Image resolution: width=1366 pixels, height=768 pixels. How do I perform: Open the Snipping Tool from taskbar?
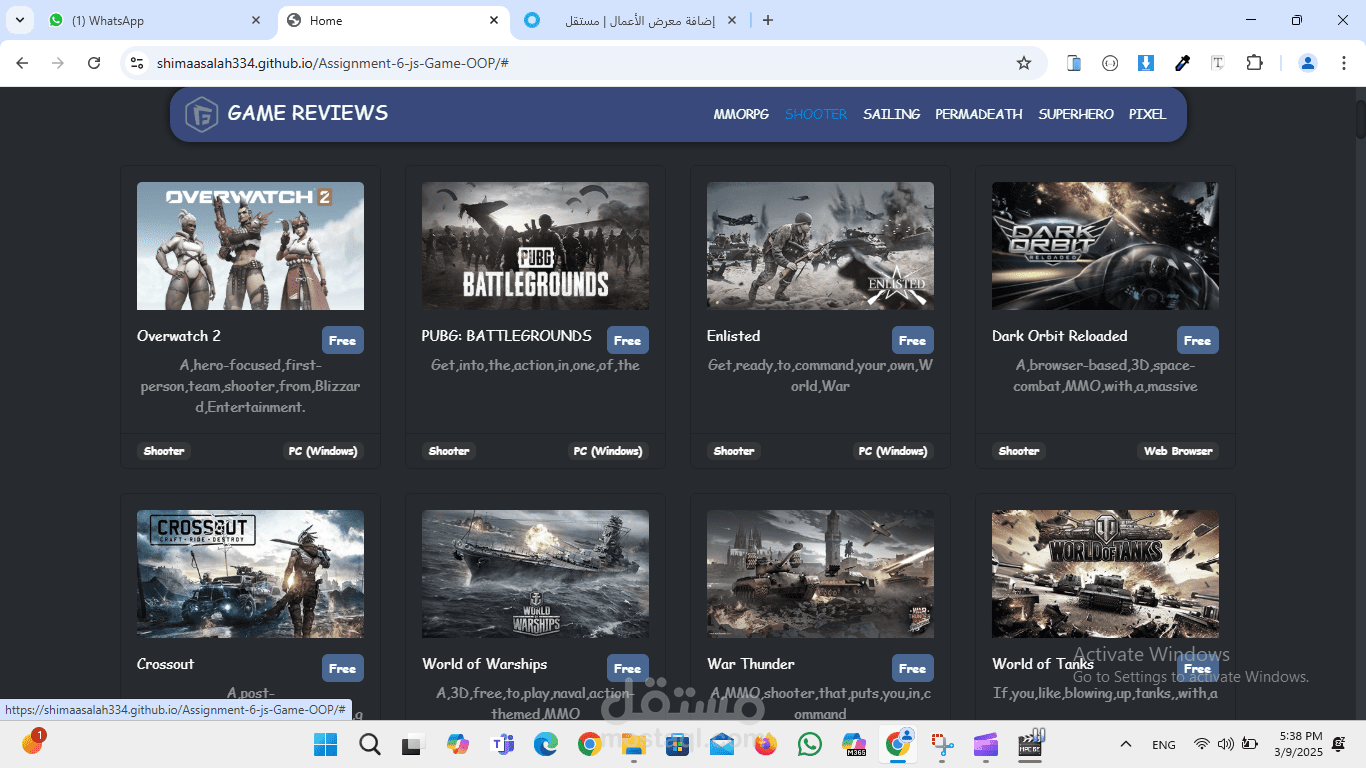click(942, 744)
